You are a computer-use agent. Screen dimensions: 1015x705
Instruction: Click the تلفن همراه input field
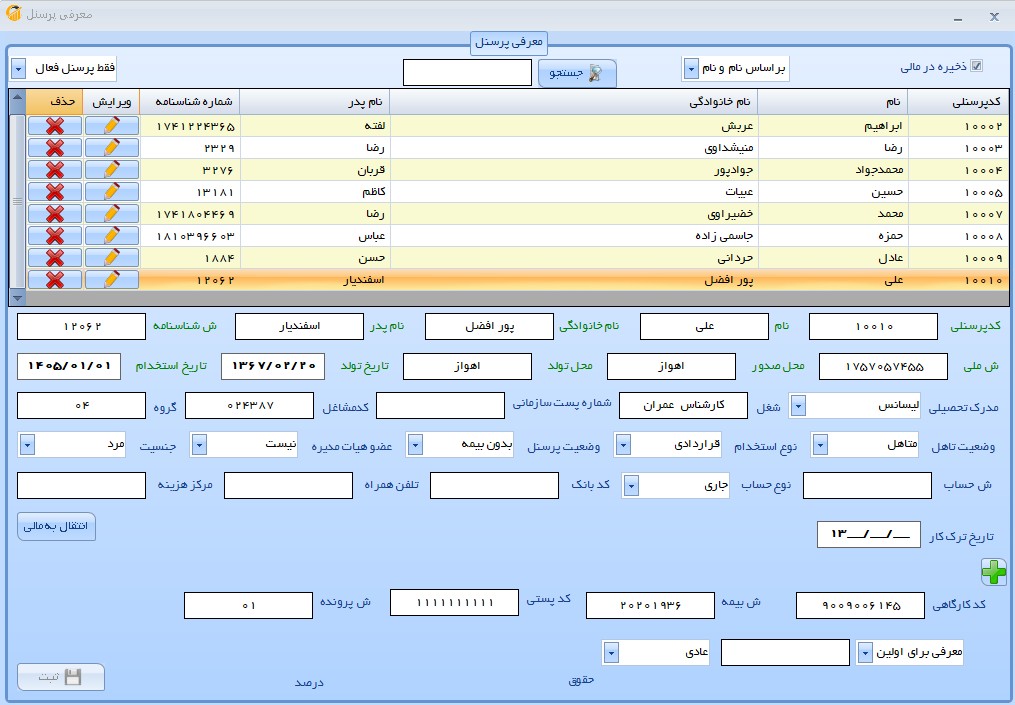[x=288, y=486]
